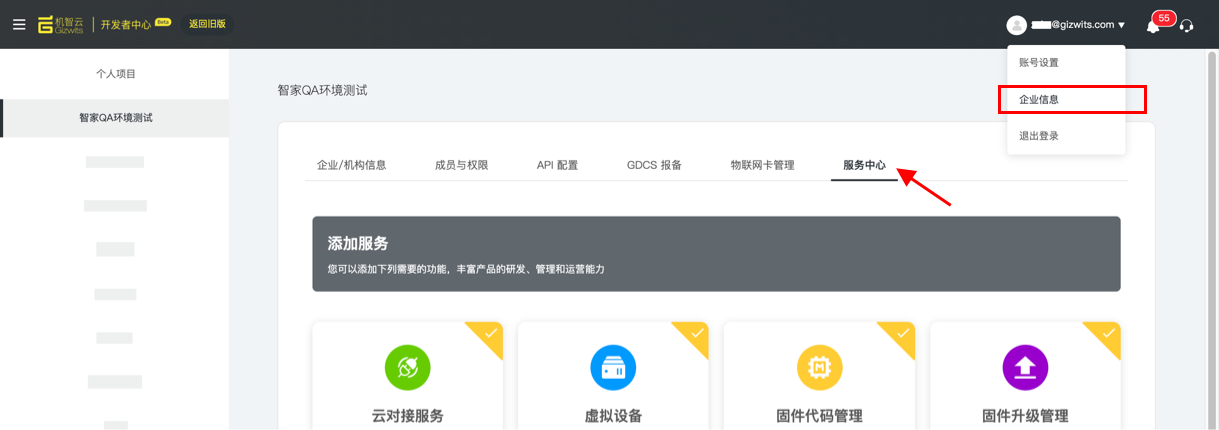Click the purple 固件升级管理 upload icon
The image size is (1219, 430).
pos(1025,367)
